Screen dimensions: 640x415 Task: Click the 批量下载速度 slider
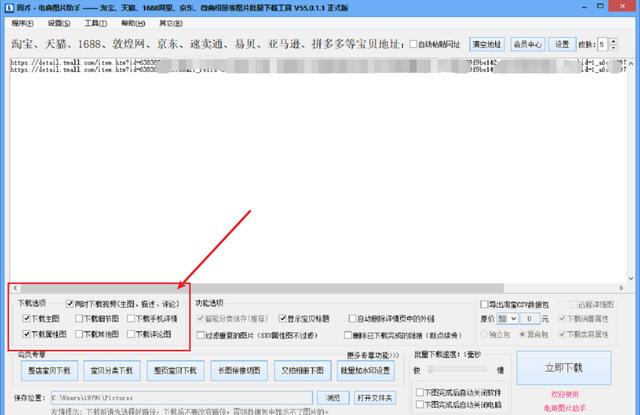point(458,369)
